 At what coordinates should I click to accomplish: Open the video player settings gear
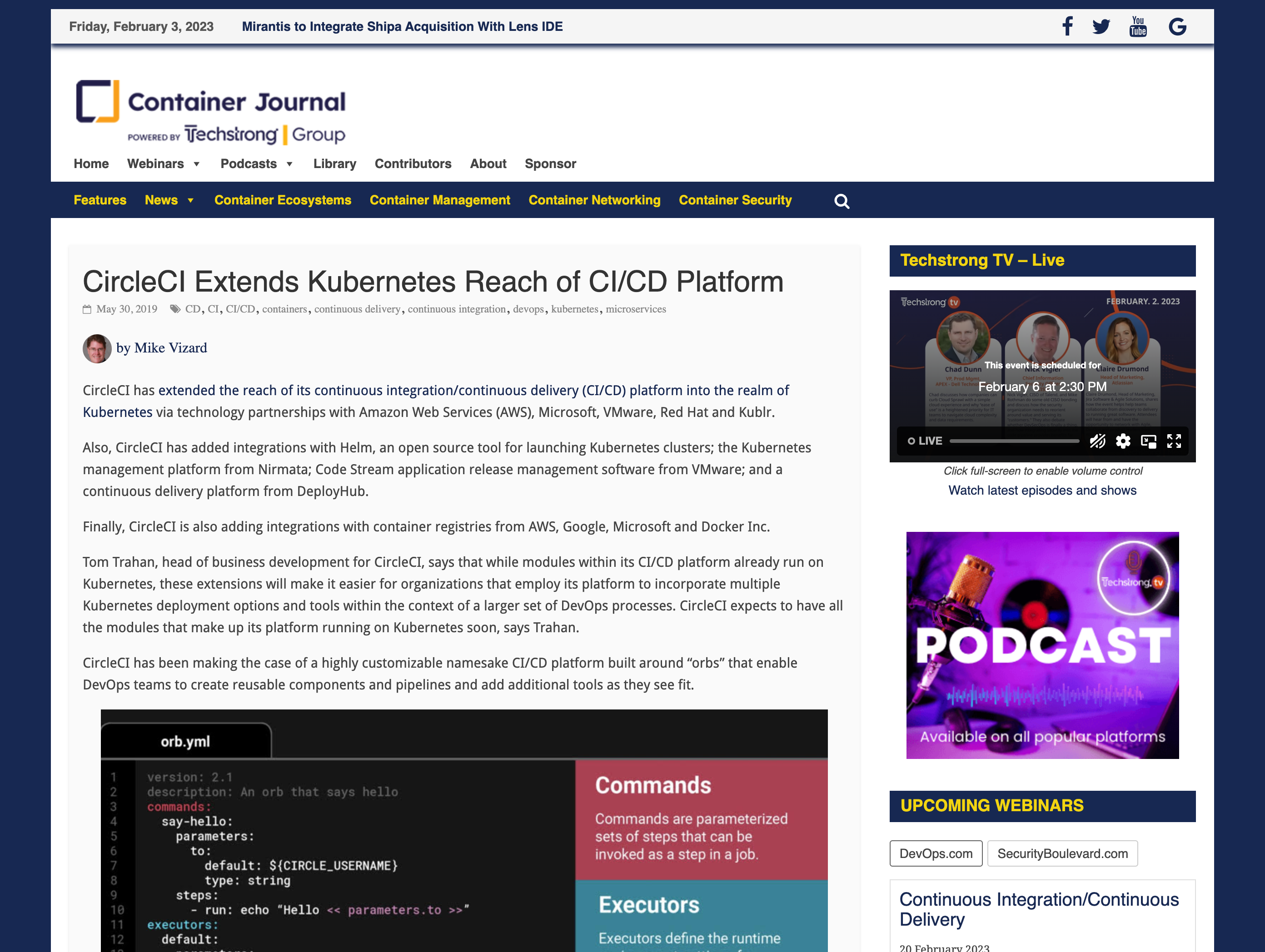tap(1123, 441)
